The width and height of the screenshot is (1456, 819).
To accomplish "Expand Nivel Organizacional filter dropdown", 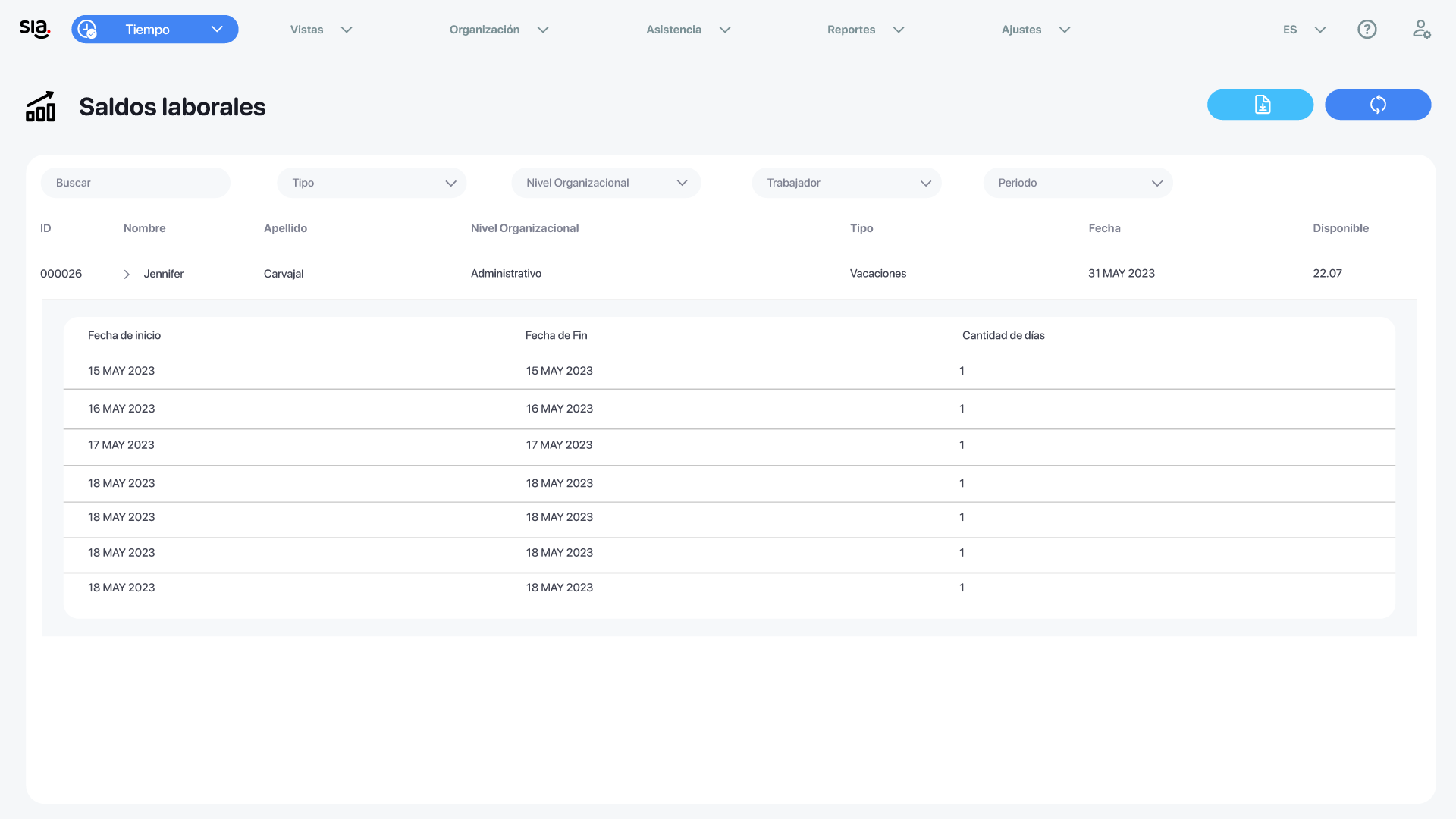I will (606, 183).
